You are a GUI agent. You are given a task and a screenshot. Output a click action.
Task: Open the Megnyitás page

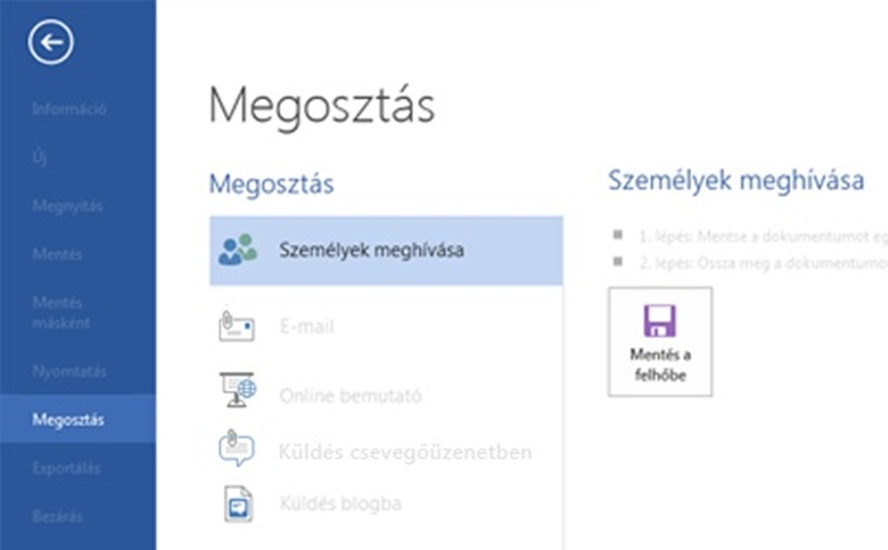click(x=68, y=206)
